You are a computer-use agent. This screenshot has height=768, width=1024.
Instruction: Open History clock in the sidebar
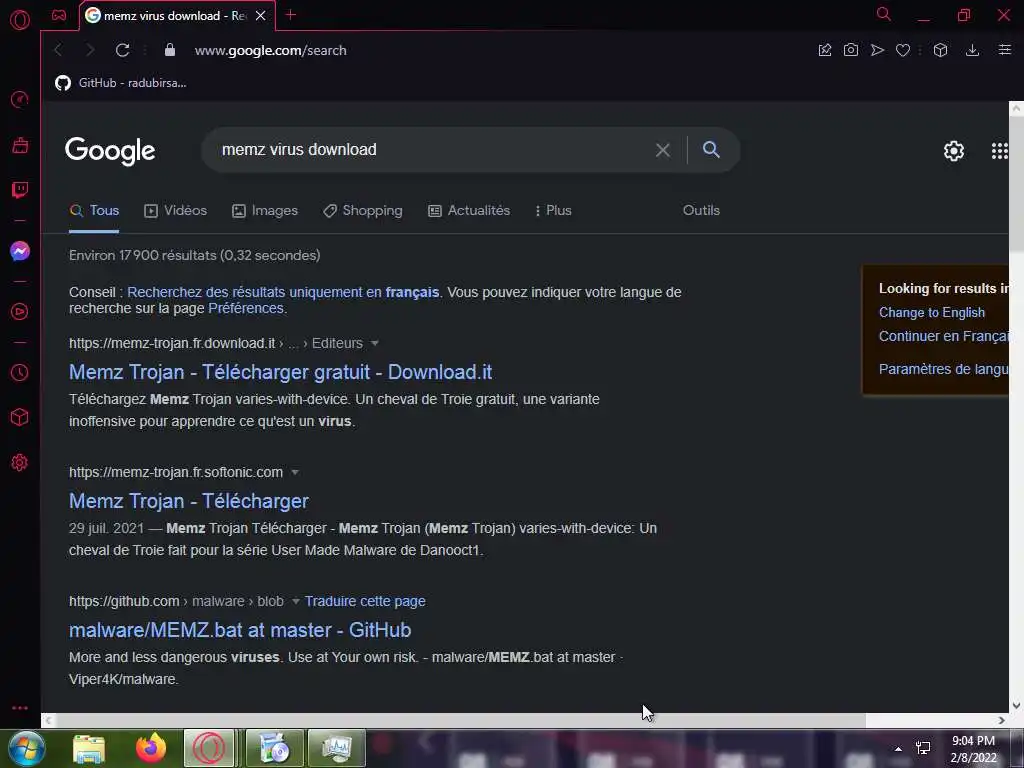point(20,372)
